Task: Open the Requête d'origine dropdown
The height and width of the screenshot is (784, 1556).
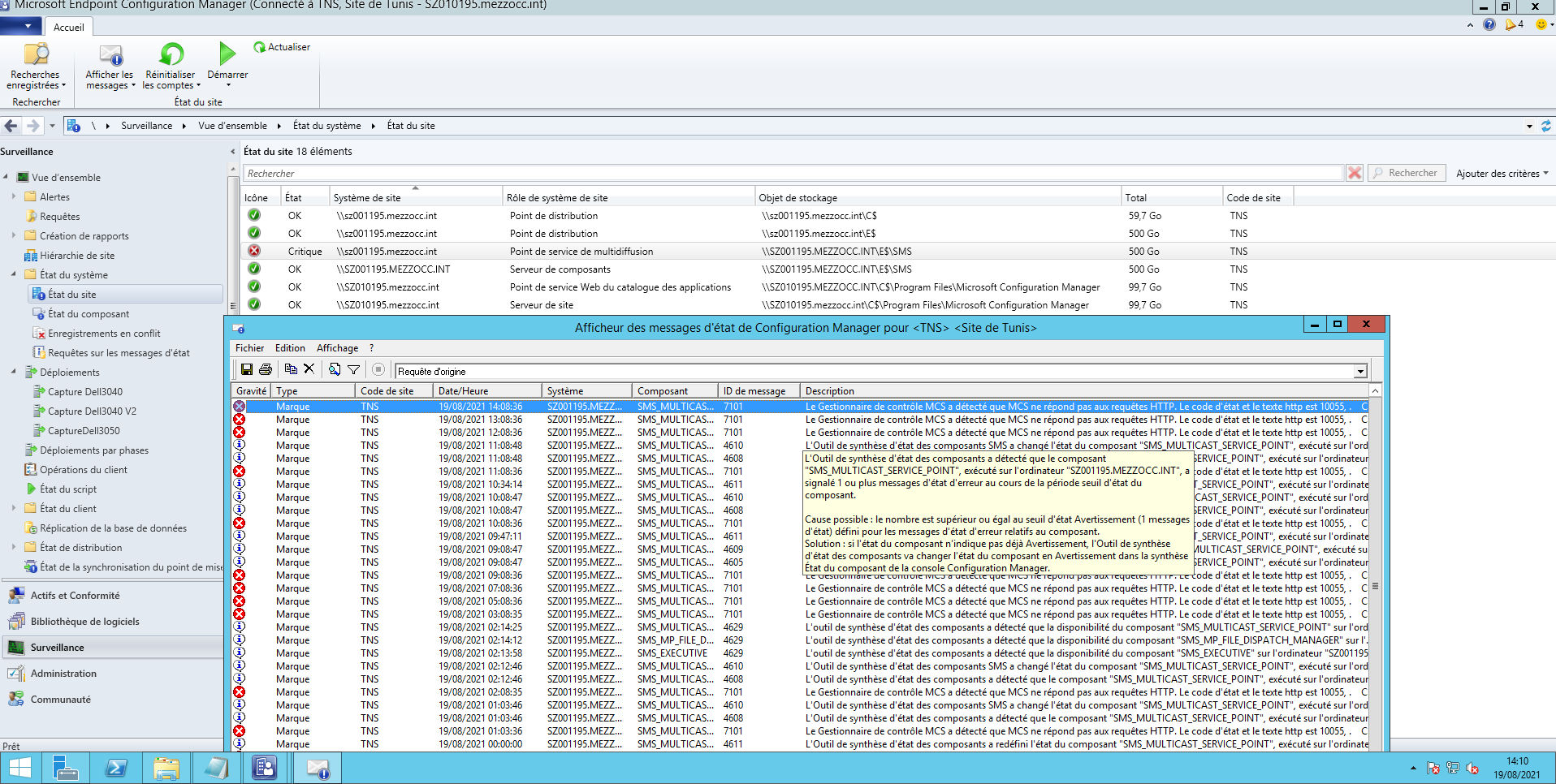Action: point(1360,372)
